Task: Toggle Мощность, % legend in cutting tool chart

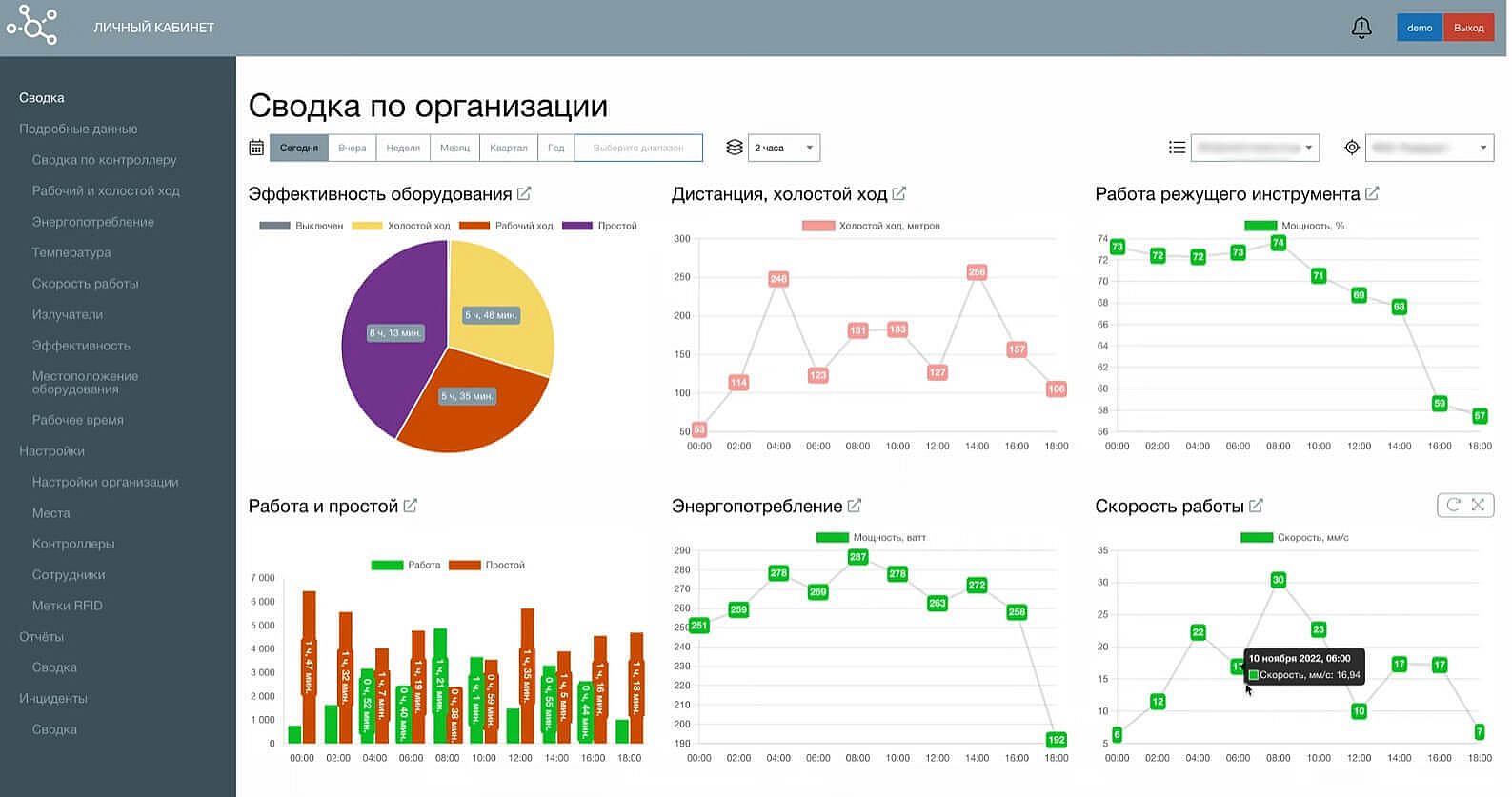Action: pos(1294,226)
